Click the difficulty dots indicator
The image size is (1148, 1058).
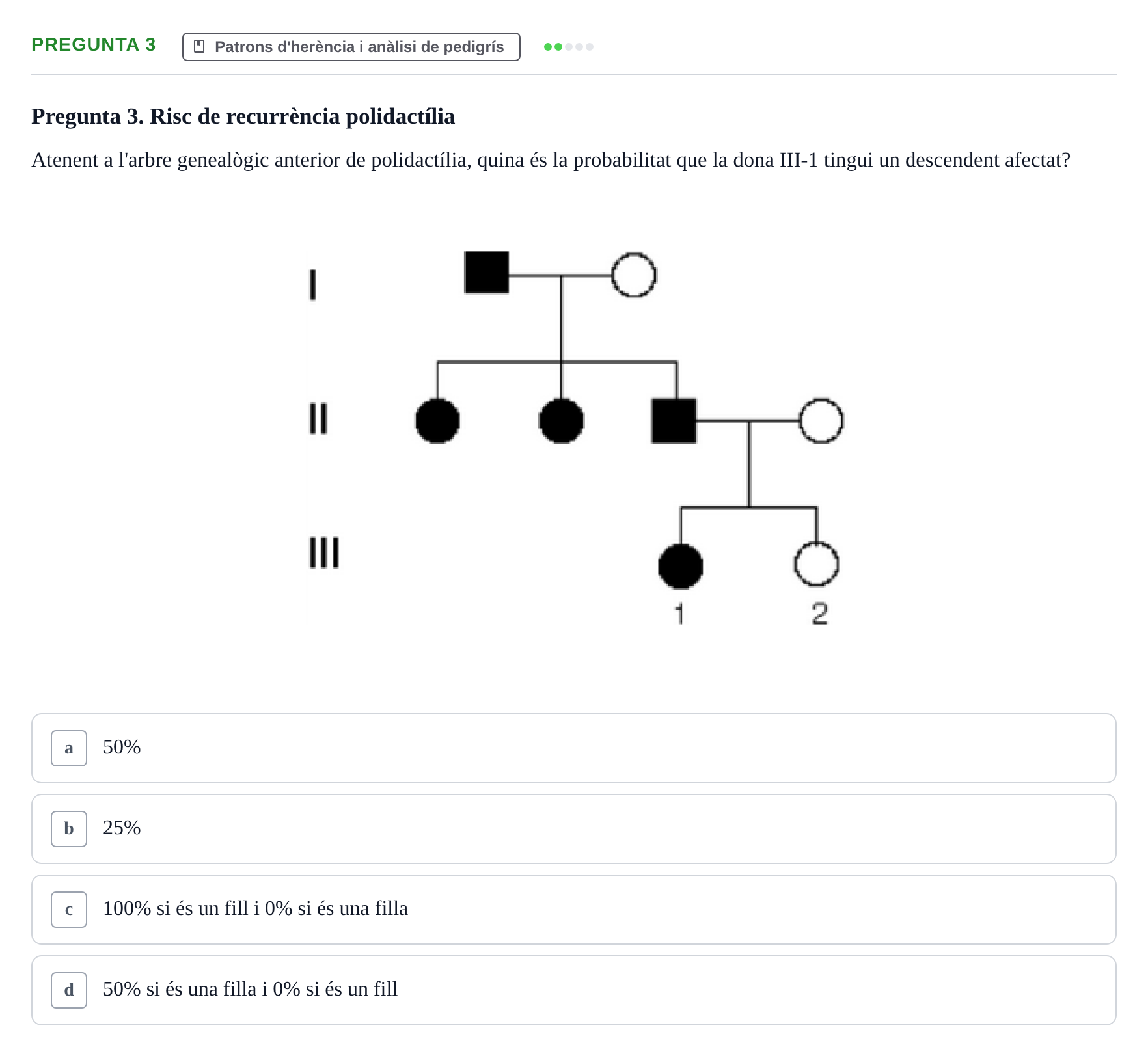click(x=569, y=47)
